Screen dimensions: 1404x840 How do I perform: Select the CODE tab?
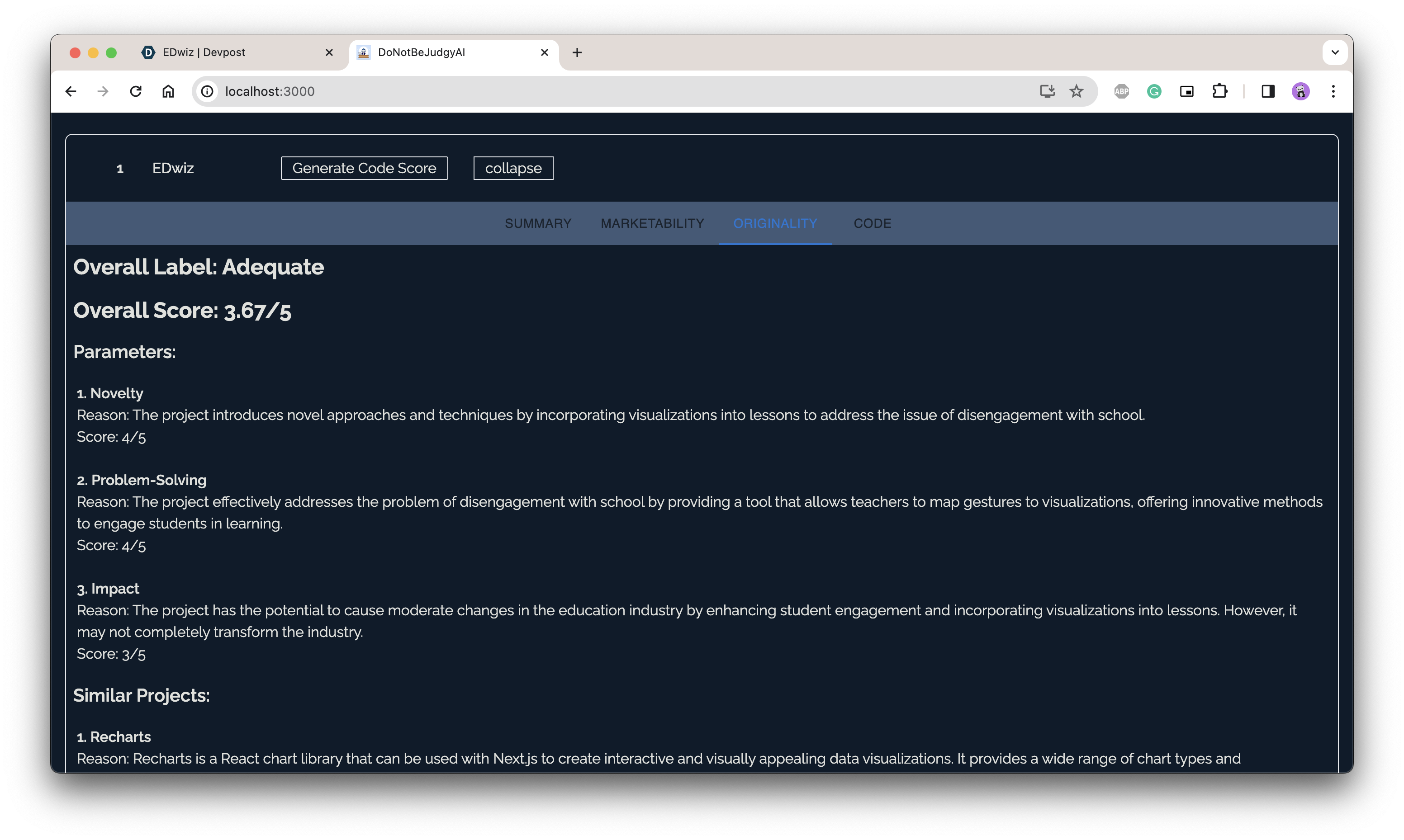(x=872, y=224)
